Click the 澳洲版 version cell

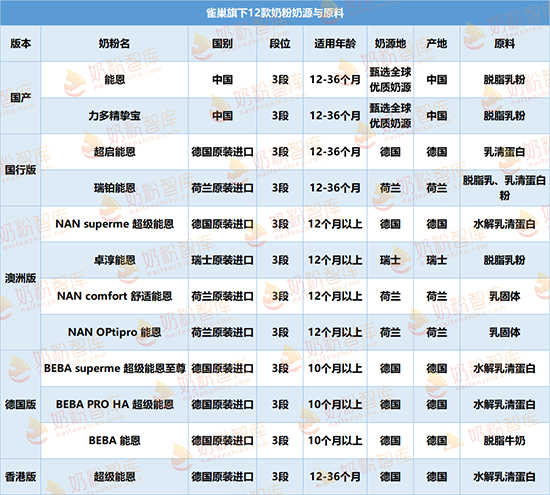pyautogui.click(x=20, y=278)
